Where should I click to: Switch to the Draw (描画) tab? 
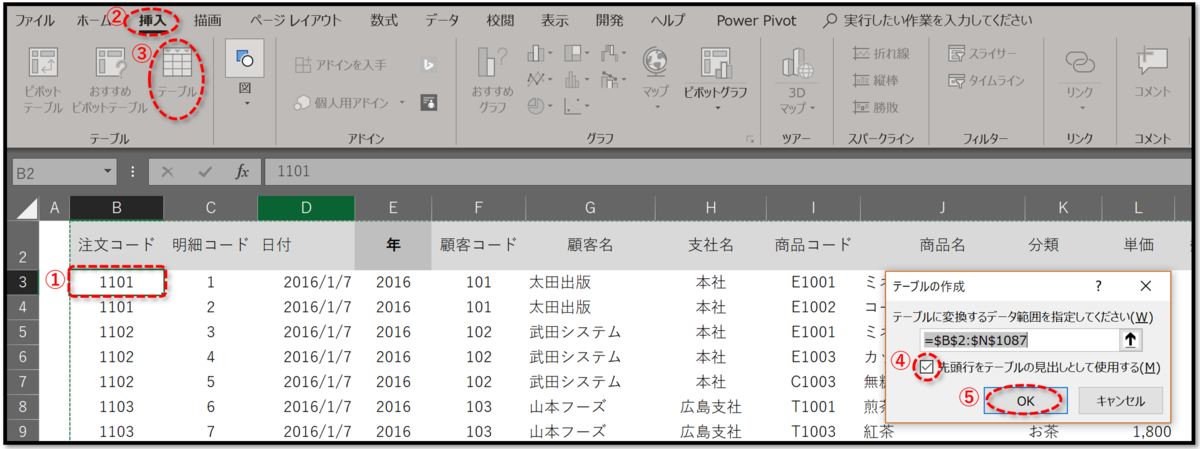(x=208, y=20)
